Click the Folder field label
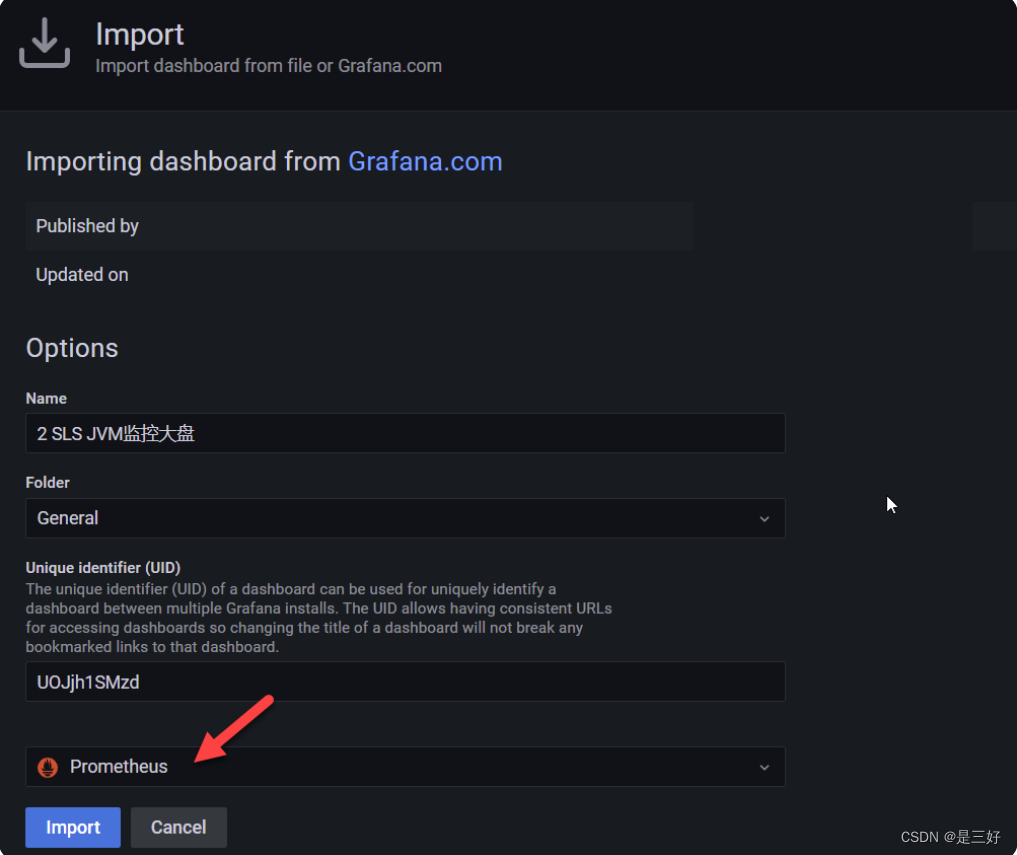The image size is (1017, 855). coord(47,483)
